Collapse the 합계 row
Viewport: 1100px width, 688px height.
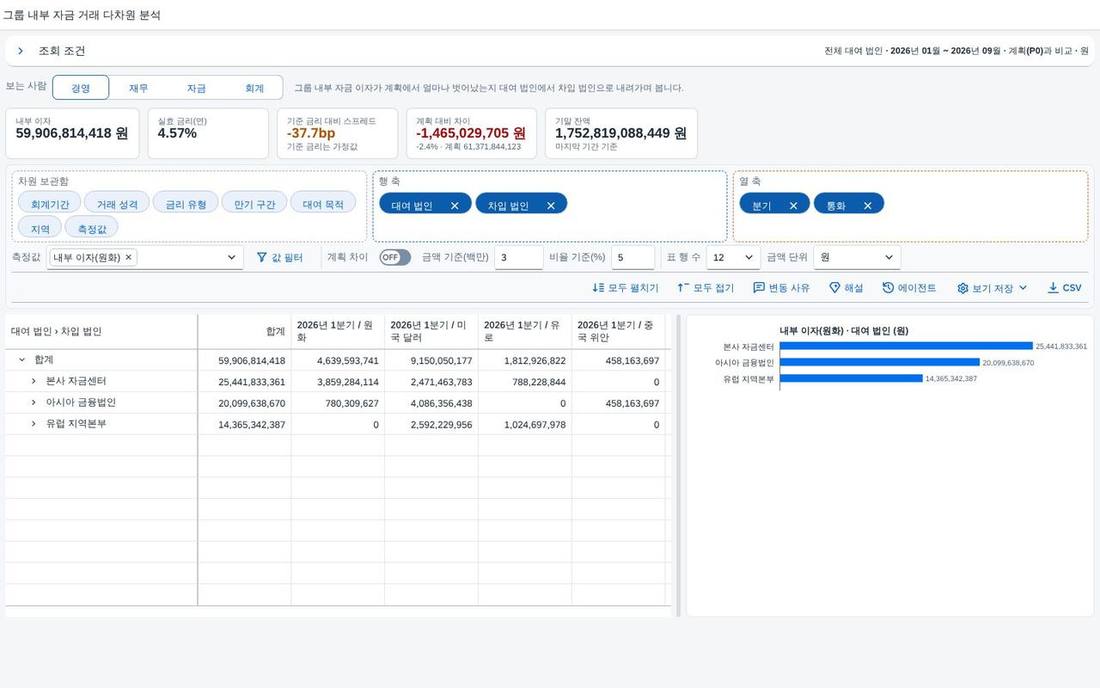click(x=22, y=360)
